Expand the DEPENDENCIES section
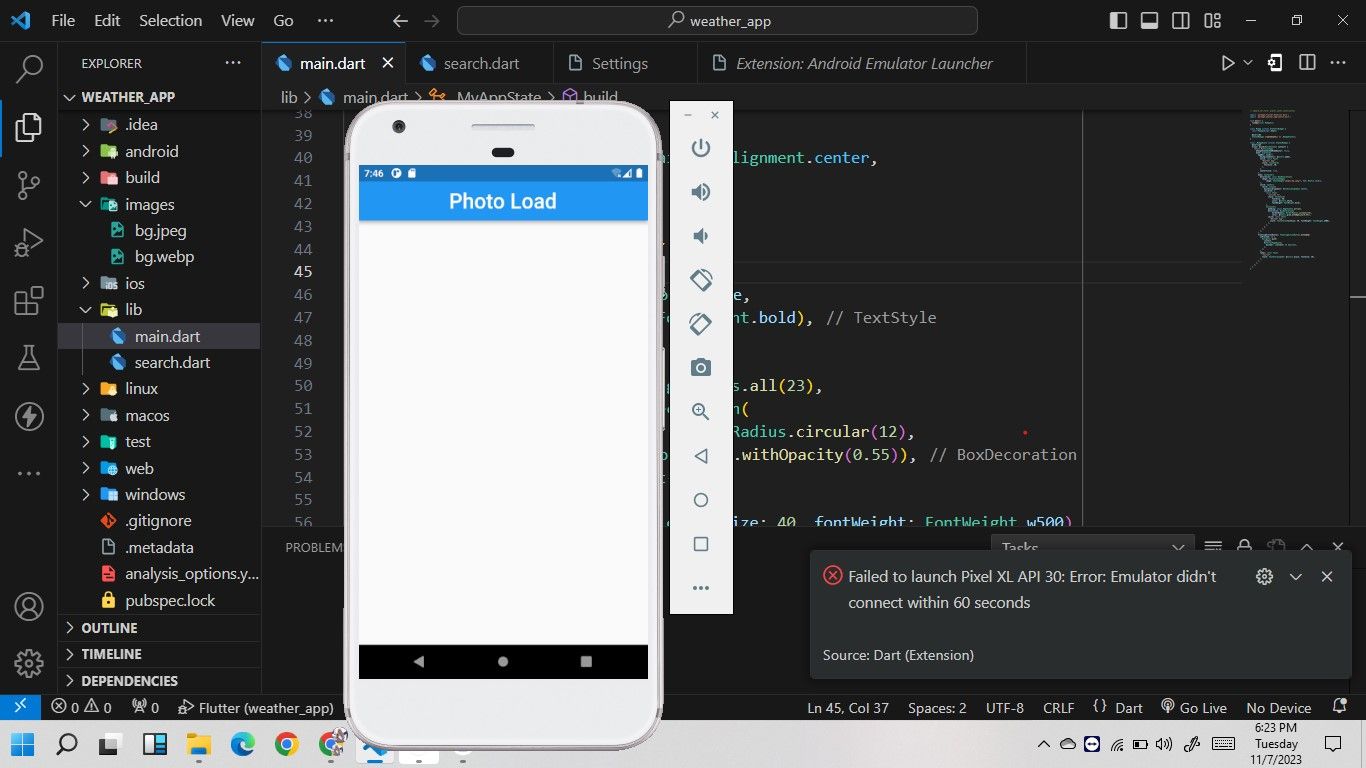Screen dimensions: 1366x768 click(159, 681)
